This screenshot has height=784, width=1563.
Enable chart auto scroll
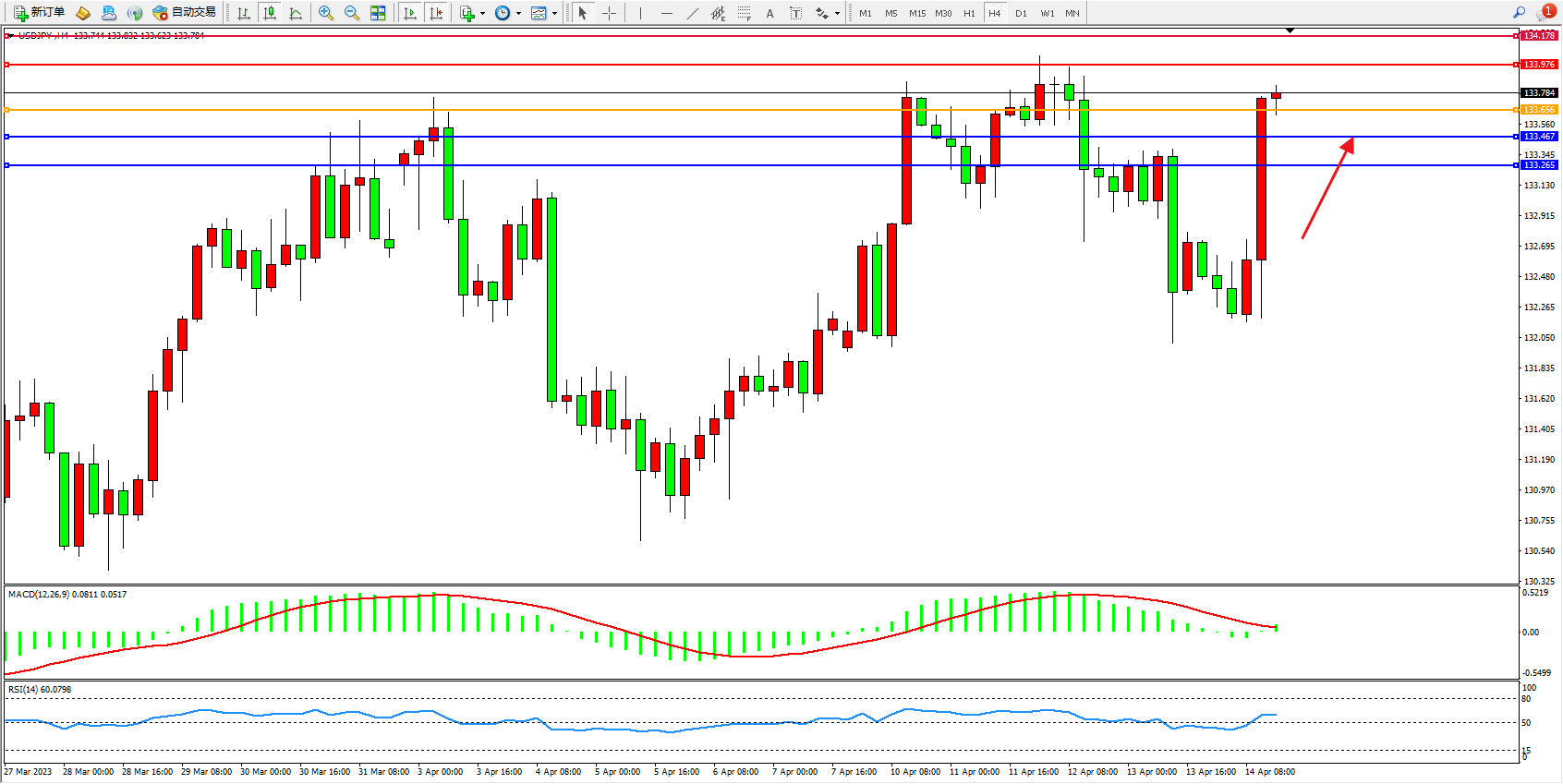[410, 13]
